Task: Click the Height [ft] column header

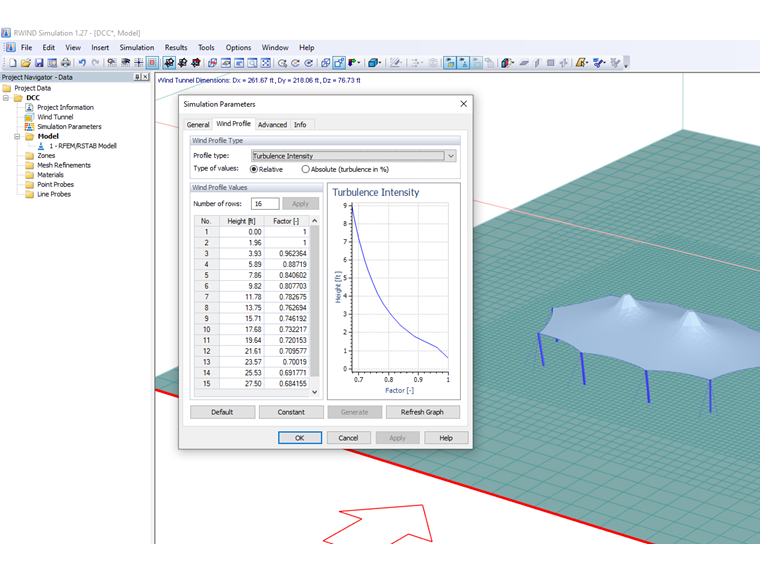Action: (x=241, y=221)
